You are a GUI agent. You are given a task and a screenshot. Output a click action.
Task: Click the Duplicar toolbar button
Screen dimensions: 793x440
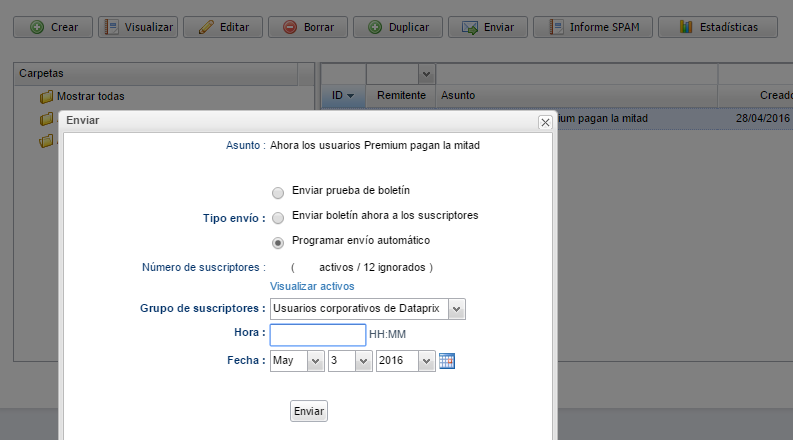(398, 27)
